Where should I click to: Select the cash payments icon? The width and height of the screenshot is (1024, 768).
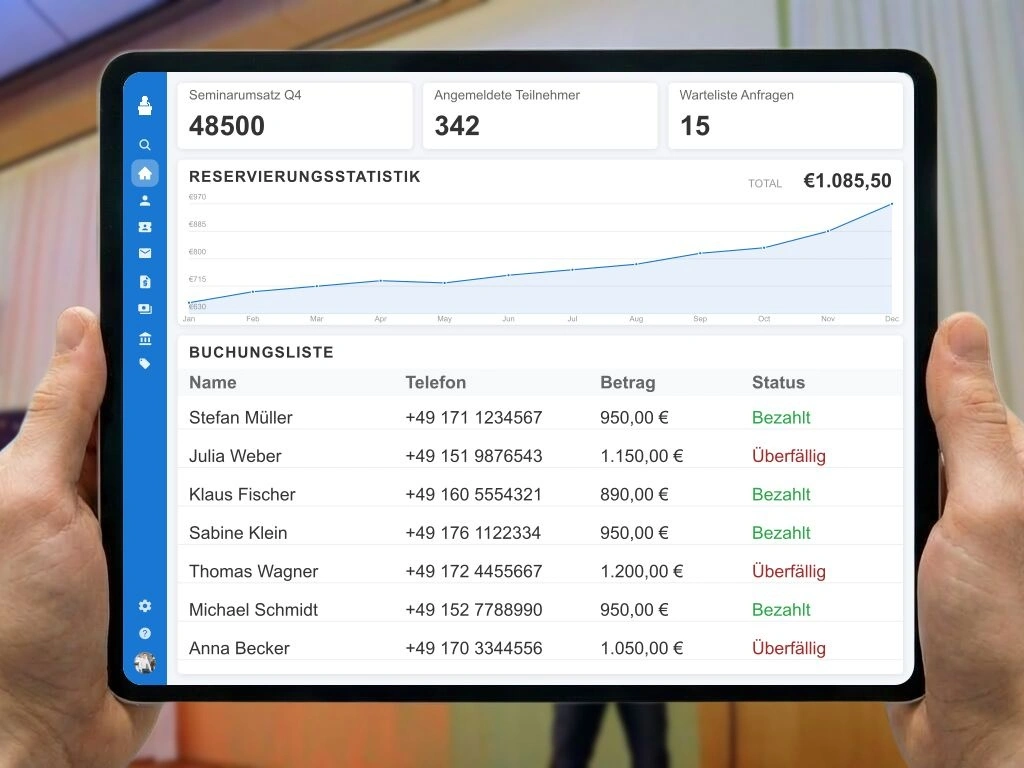click(145, 309)
